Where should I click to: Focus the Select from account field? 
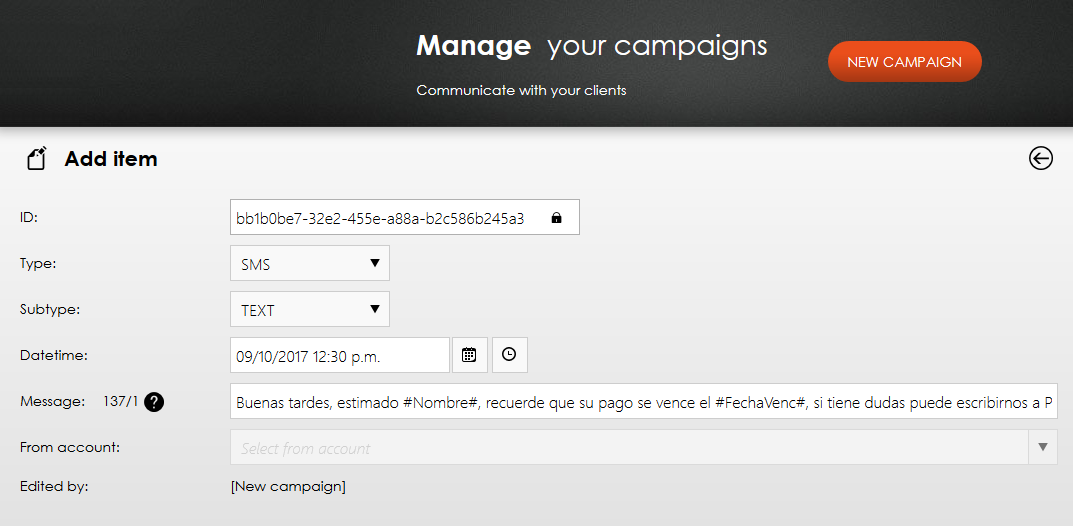629,447
